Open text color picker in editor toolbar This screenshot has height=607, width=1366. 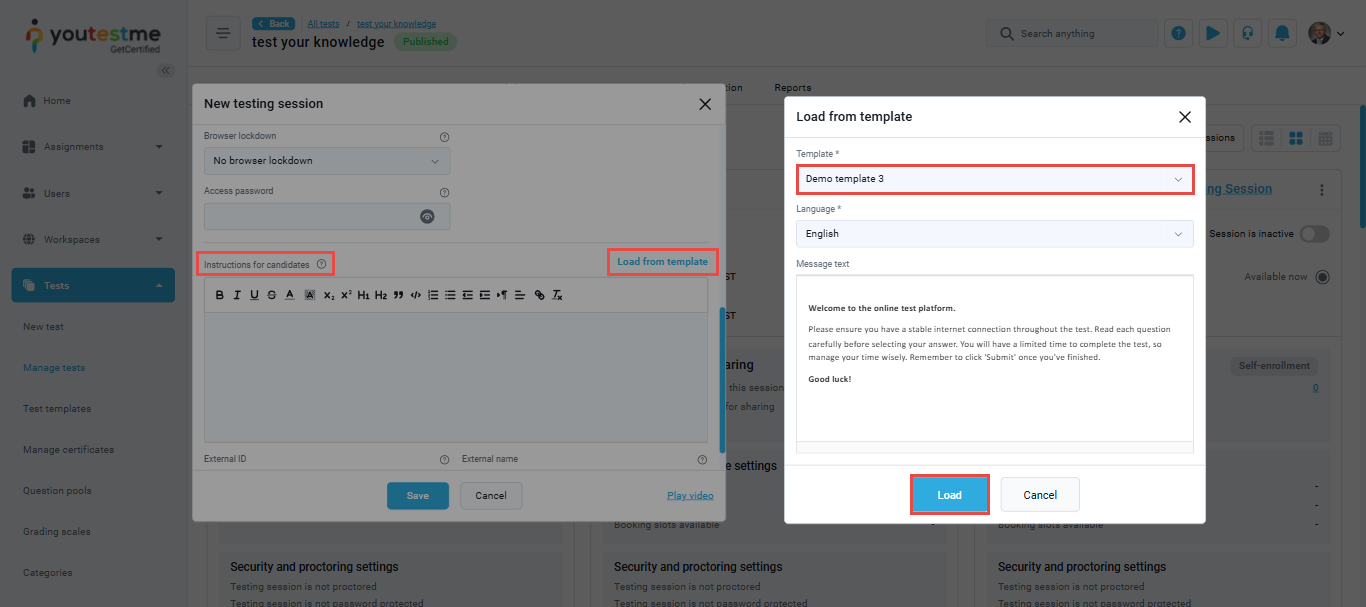click(x=290, y=295)
